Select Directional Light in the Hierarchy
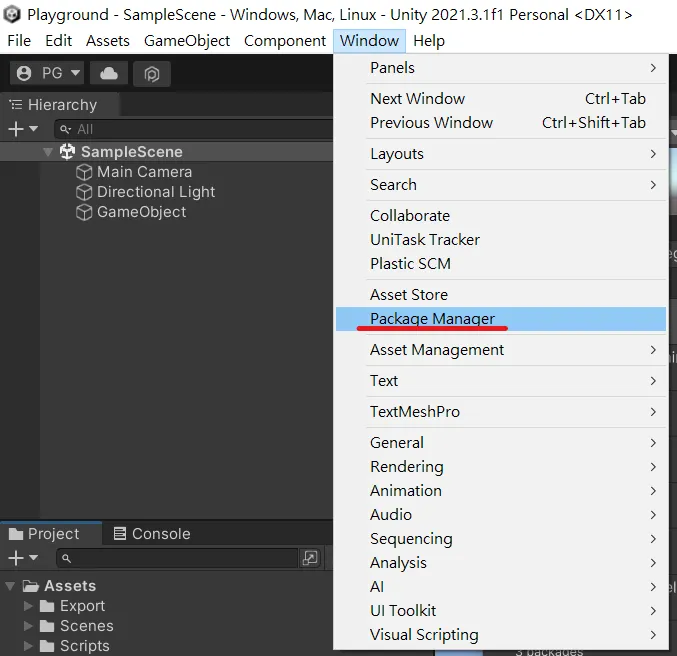Screen dimensions: 677x656 [156, 192]
